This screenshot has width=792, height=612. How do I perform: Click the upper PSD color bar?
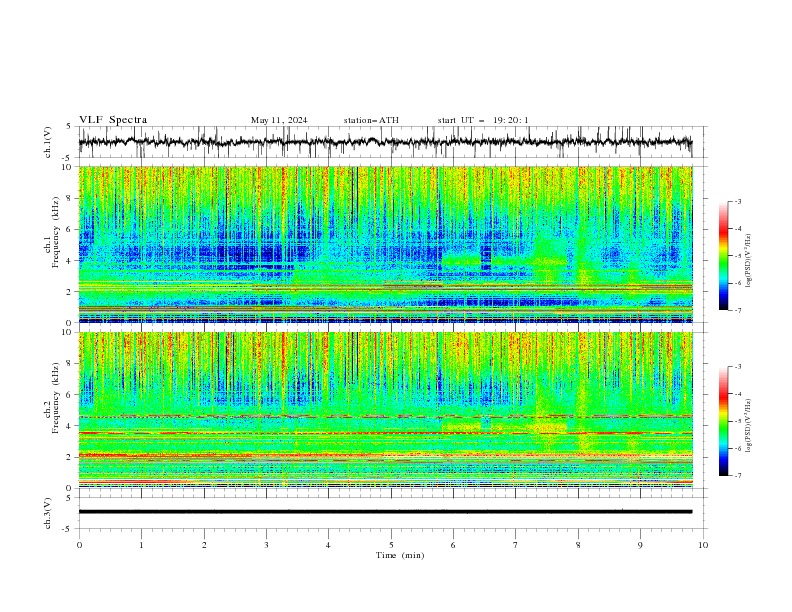pos(723,255)
